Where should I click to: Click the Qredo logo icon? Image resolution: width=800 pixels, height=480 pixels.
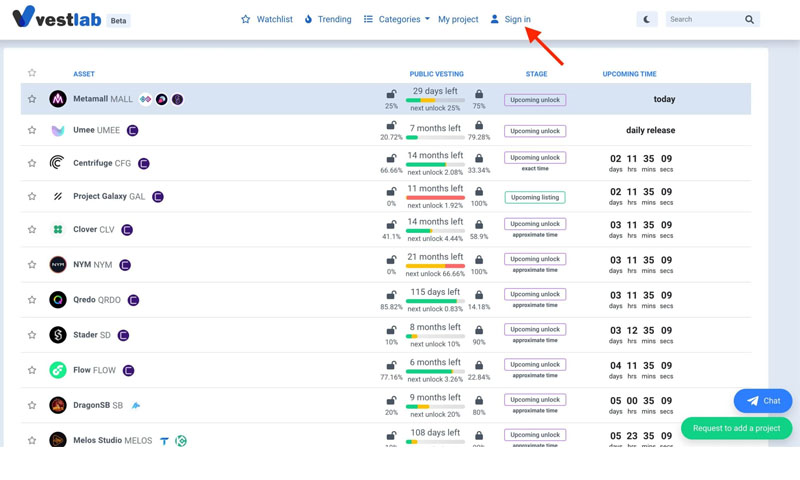click(x=58, y=300)
